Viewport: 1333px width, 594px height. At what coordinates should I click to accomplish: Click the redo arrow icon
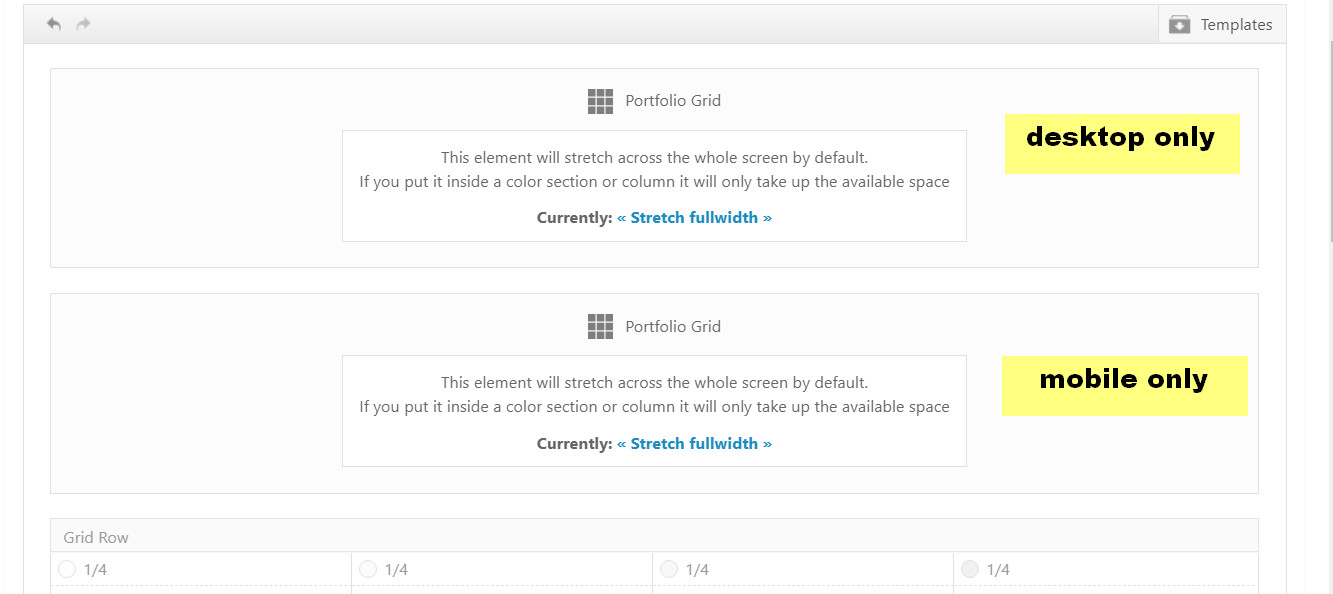84,24
